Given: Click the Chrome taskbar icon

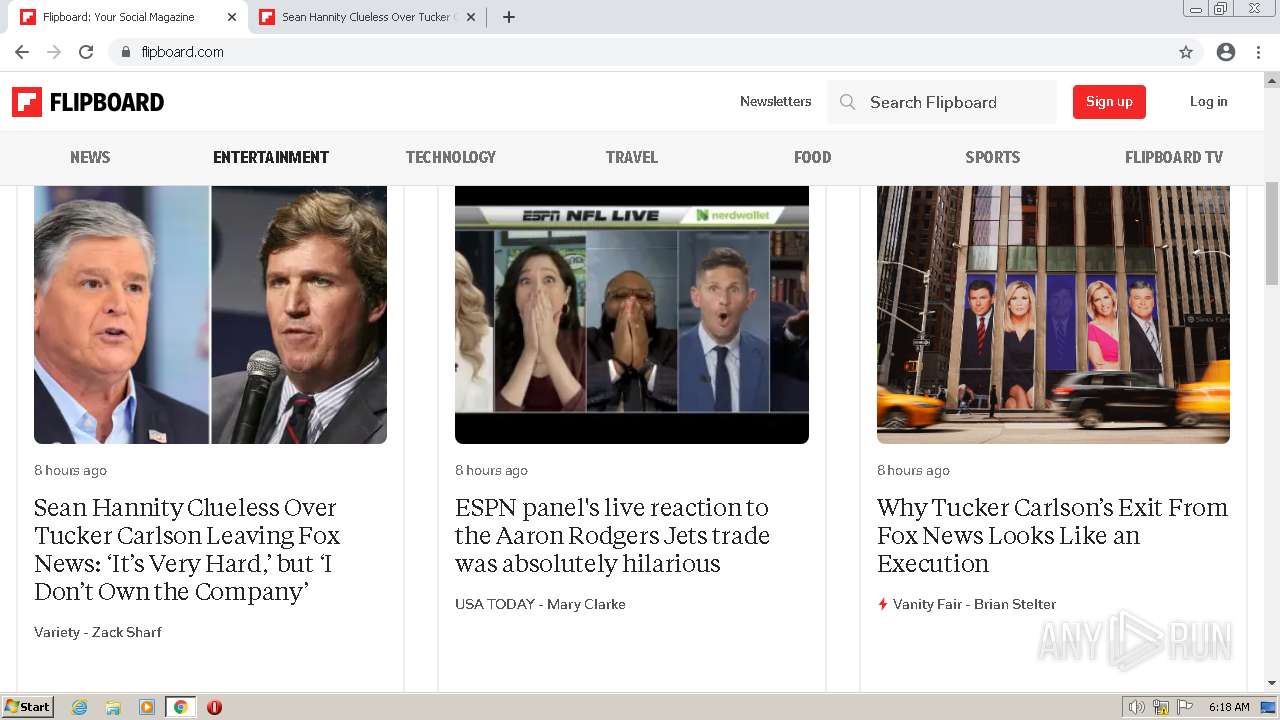Looking at the screenshot, I should click(x=180, y=707).
